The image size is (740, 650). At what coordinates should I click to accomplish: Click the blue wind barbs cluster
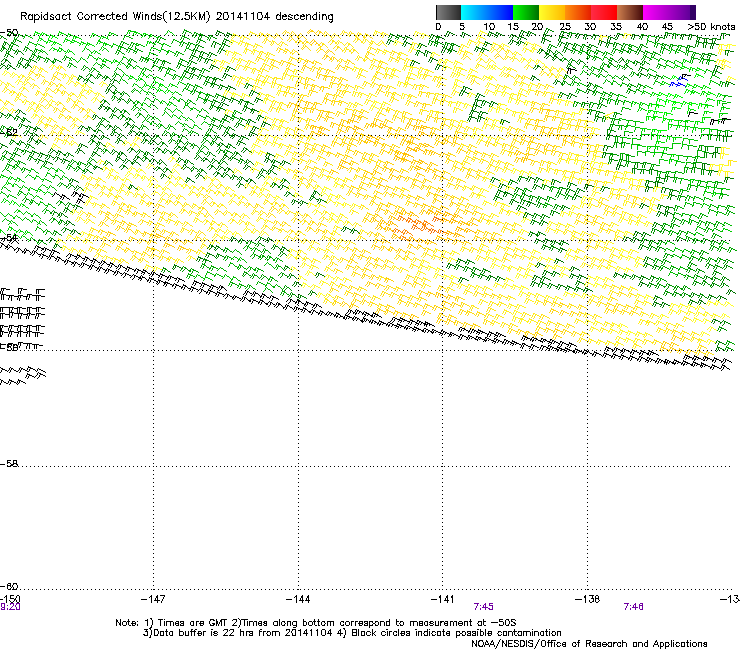[679, 81]
